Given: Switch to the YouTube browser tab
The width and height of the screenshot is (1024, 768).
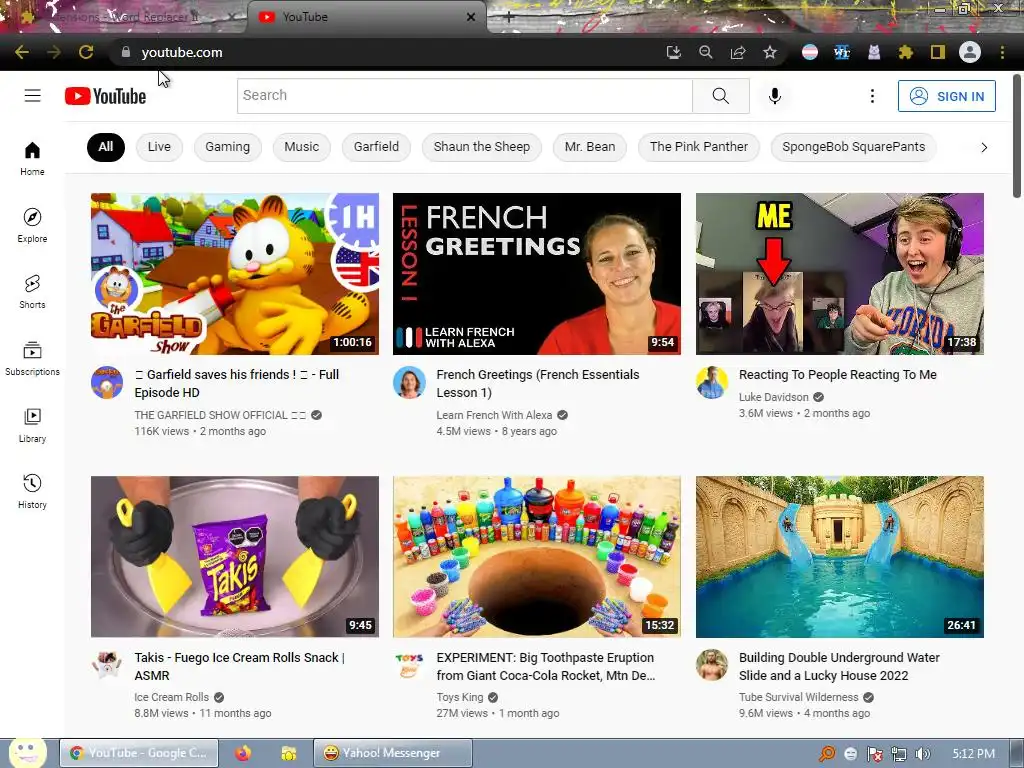Looking at the screenshot, I should click(367, 17).
